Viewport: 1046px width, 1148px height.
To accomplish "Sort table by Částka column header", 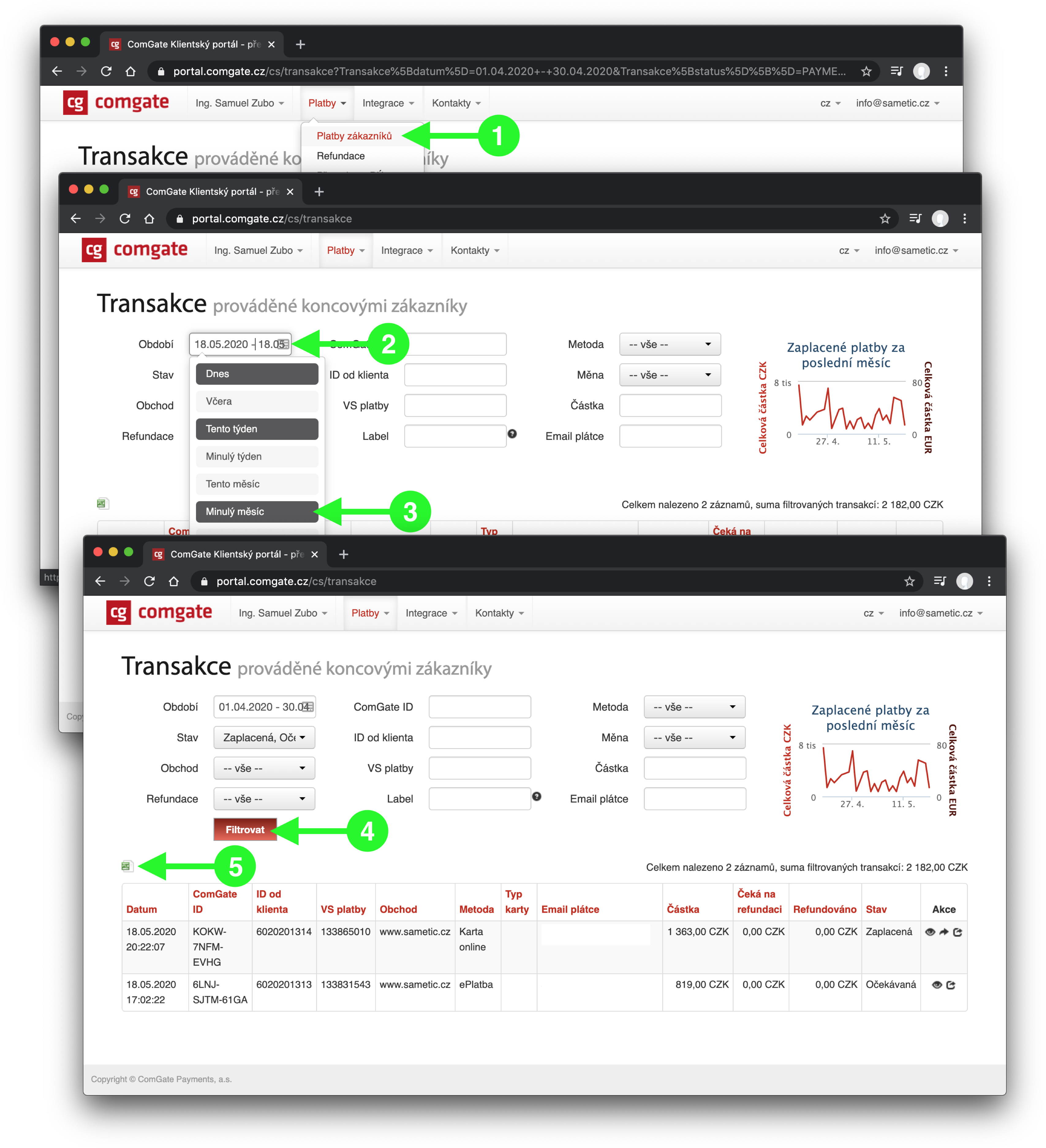I will pyautogui.click(x=683, y=909).
